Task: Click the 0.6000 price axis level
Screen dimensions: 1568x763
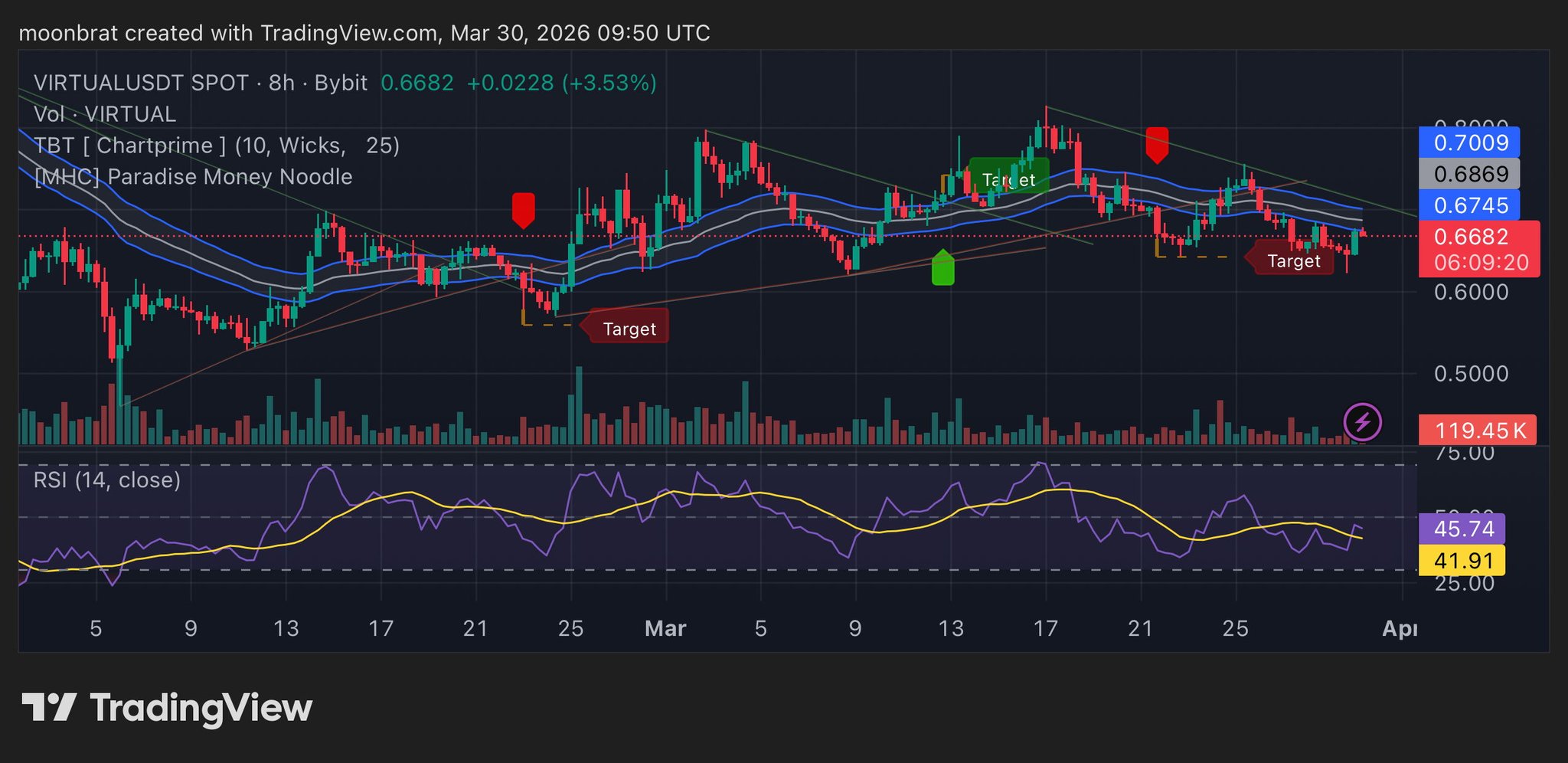Action: tap(1471, 292)
